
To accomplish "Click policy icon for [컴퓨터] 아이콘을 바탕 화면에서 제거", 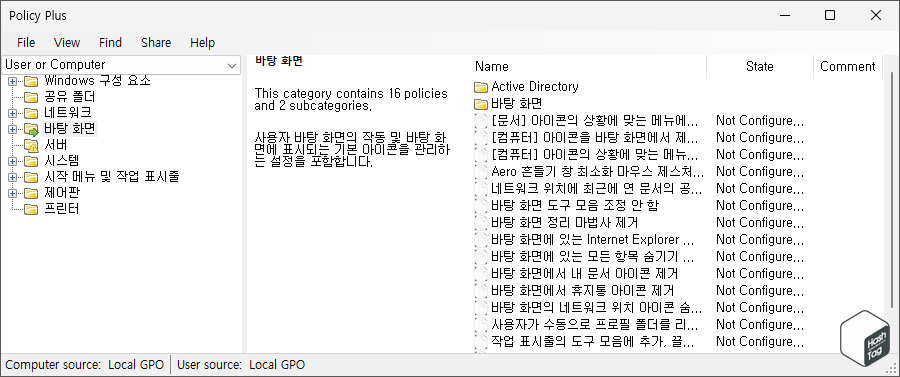I will (x=481, y=138).
